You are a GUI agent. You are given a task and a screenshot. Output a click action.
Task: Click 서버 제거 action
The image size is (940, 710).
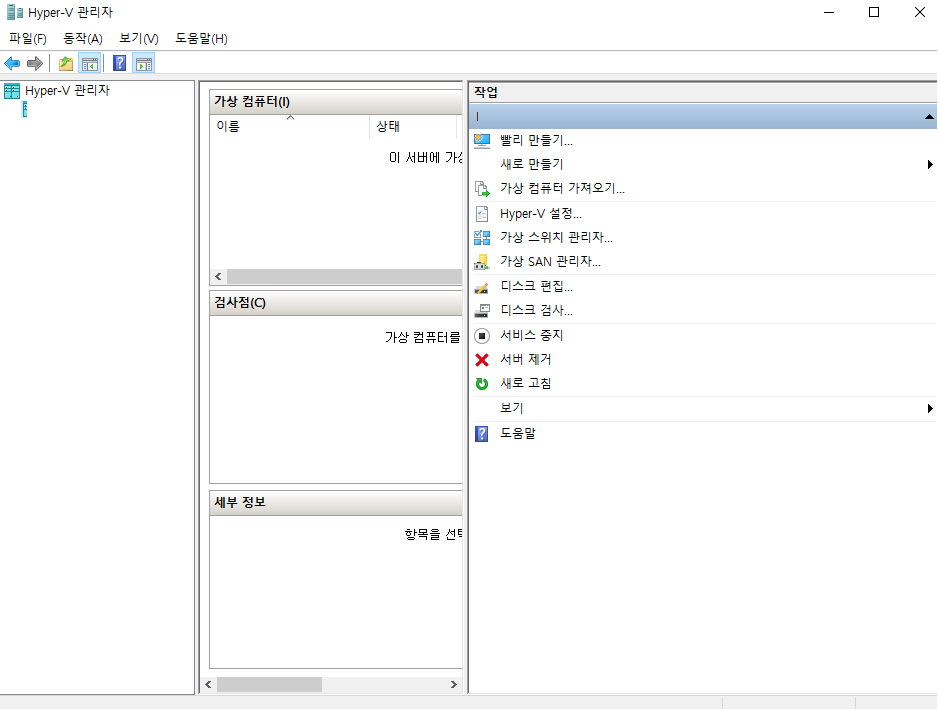point(526,360)
